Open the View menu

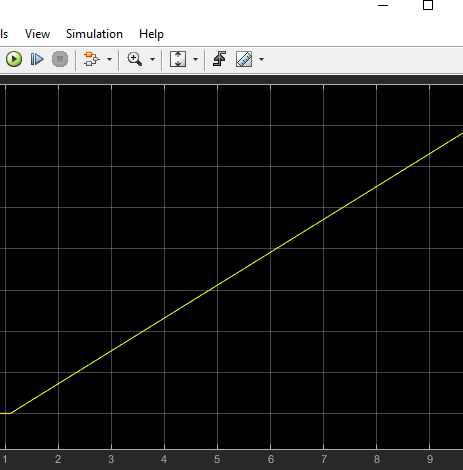(x=37, y=34)
